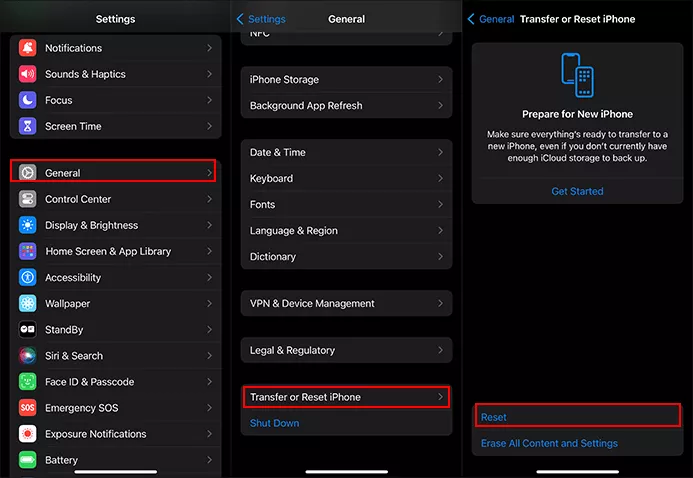Tap Battery label
Viewport: 693px width, 478px height.
coord(61,460)
